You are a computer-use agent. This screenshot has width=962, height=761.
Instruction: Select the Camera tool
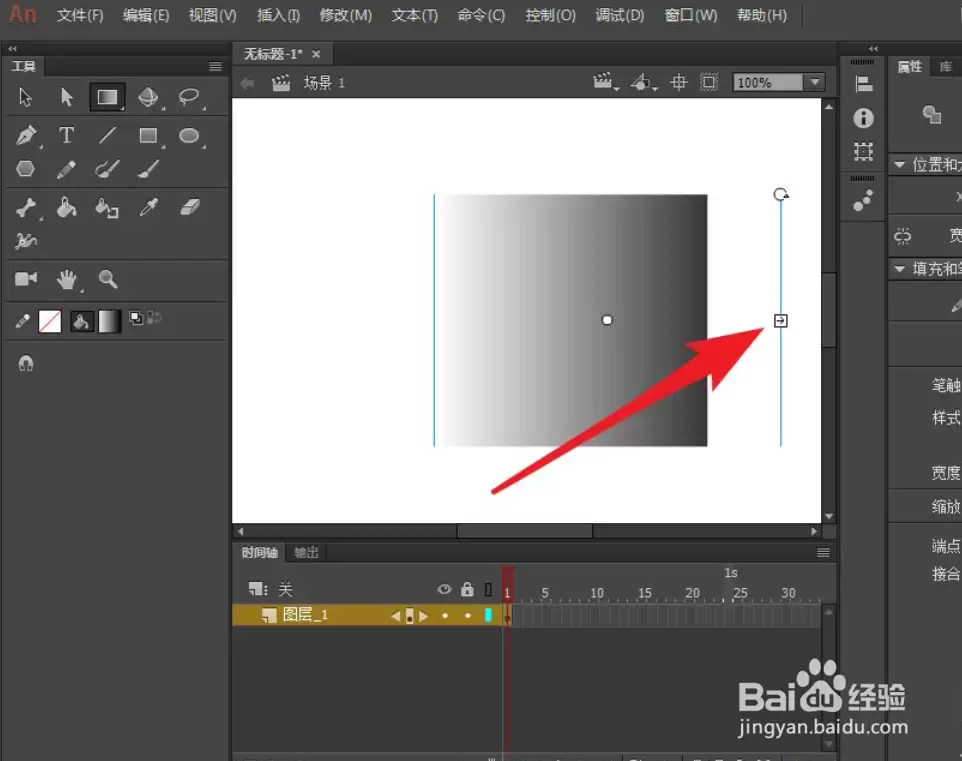pyautogui.click(x=26, y=279)
